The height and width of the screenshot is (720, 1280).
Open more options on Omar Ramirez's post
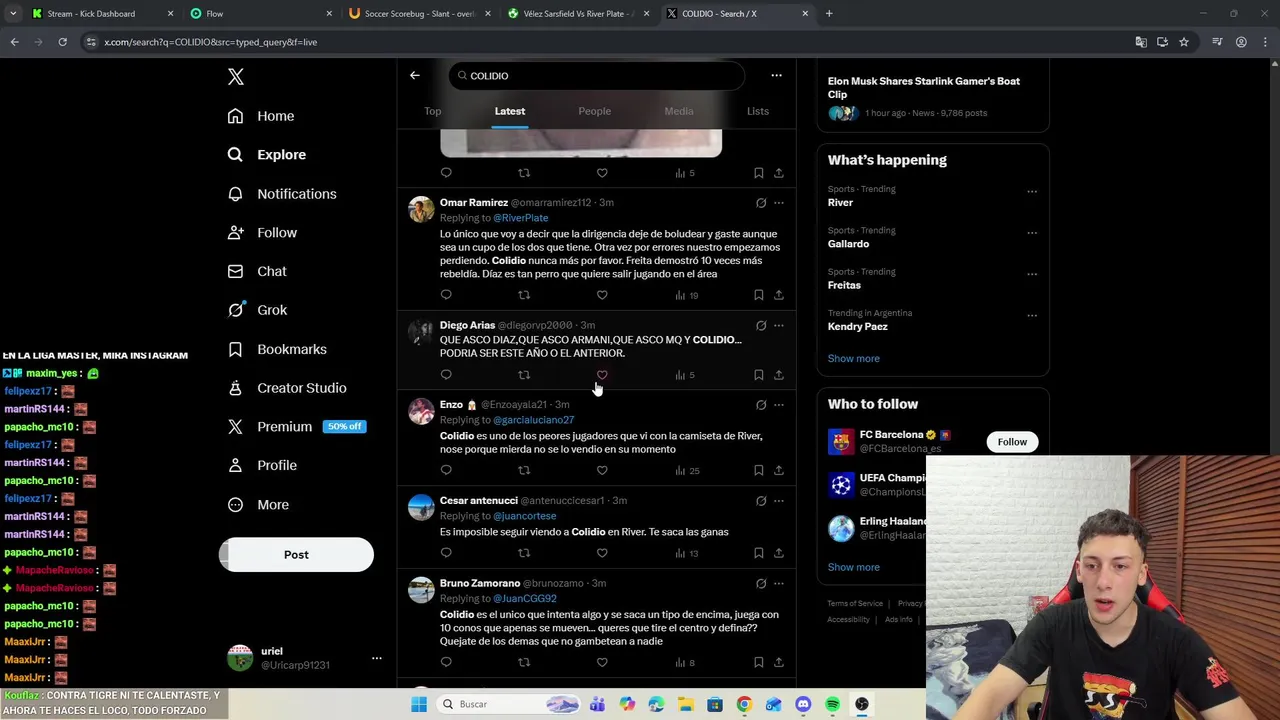pos(779,203)
